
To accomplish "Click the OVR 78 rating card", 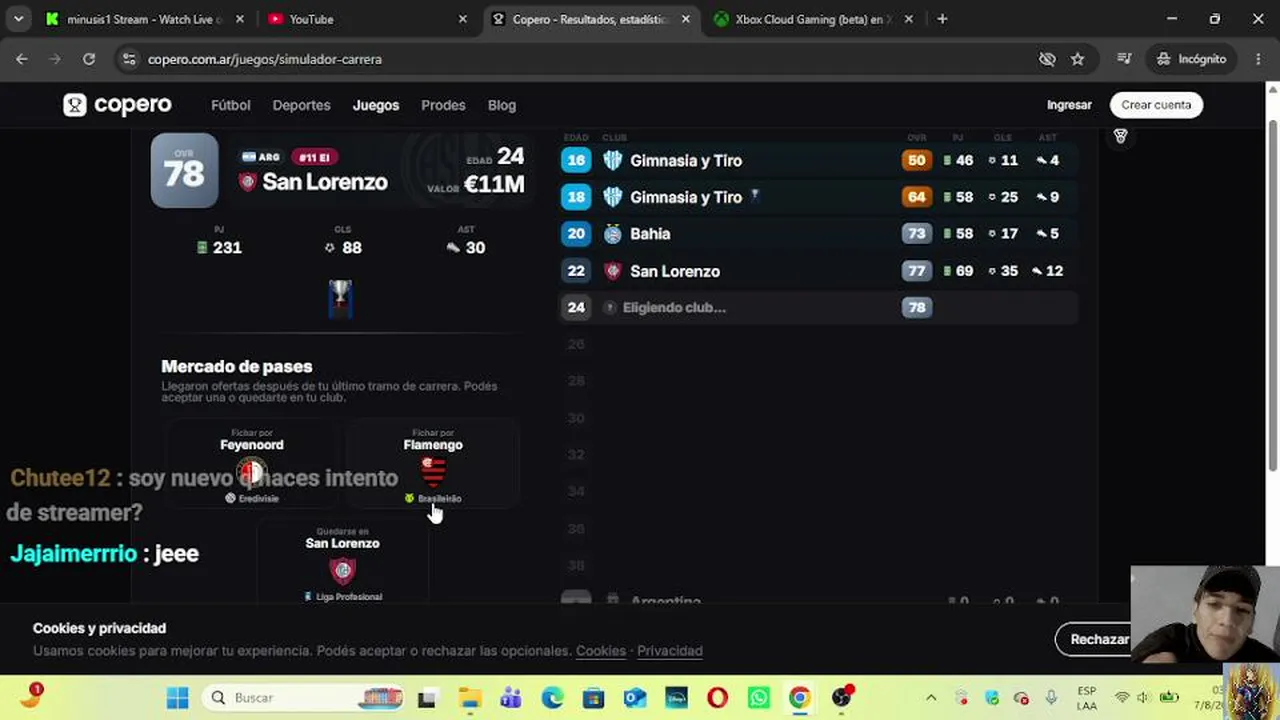I will pos(184,171).
